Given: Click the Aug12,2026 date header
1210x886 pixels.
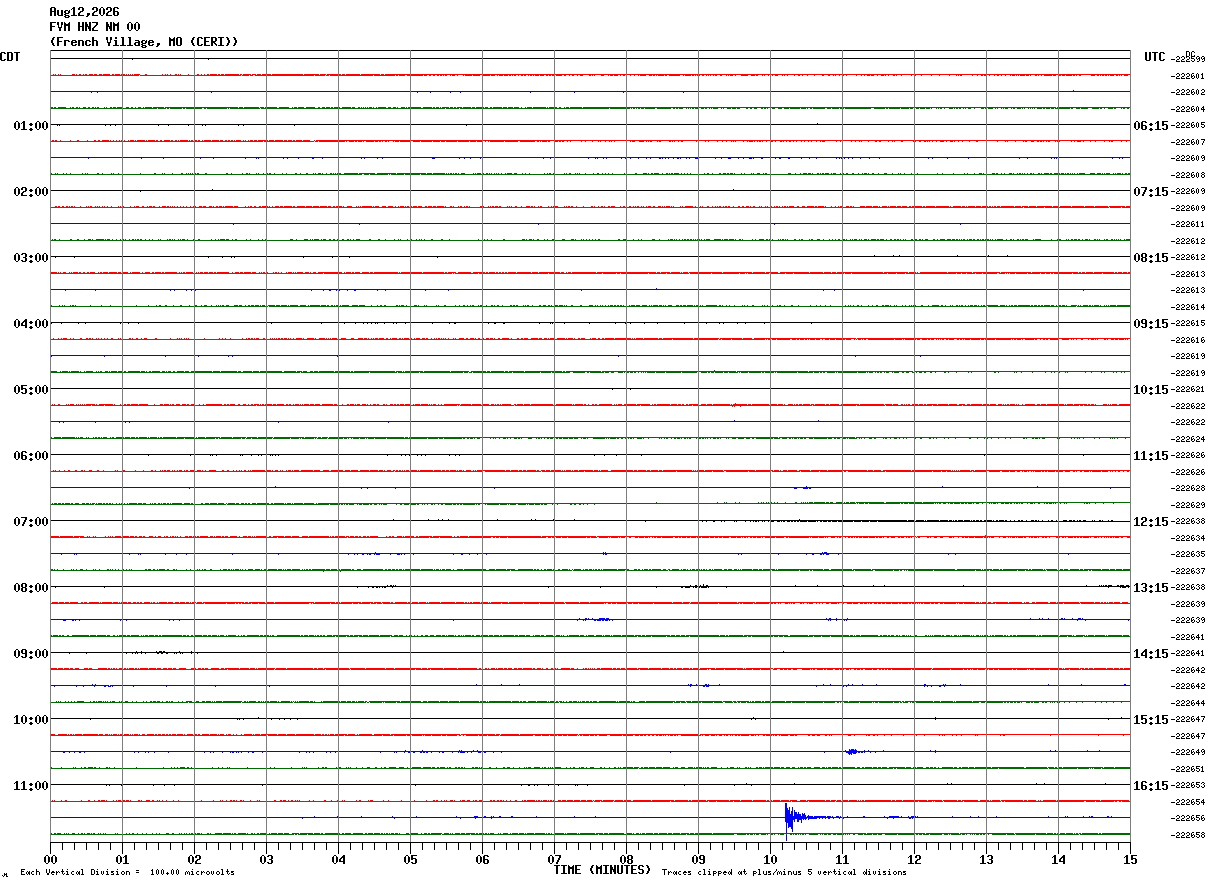Looking at the screenshot, I should 84,12.
